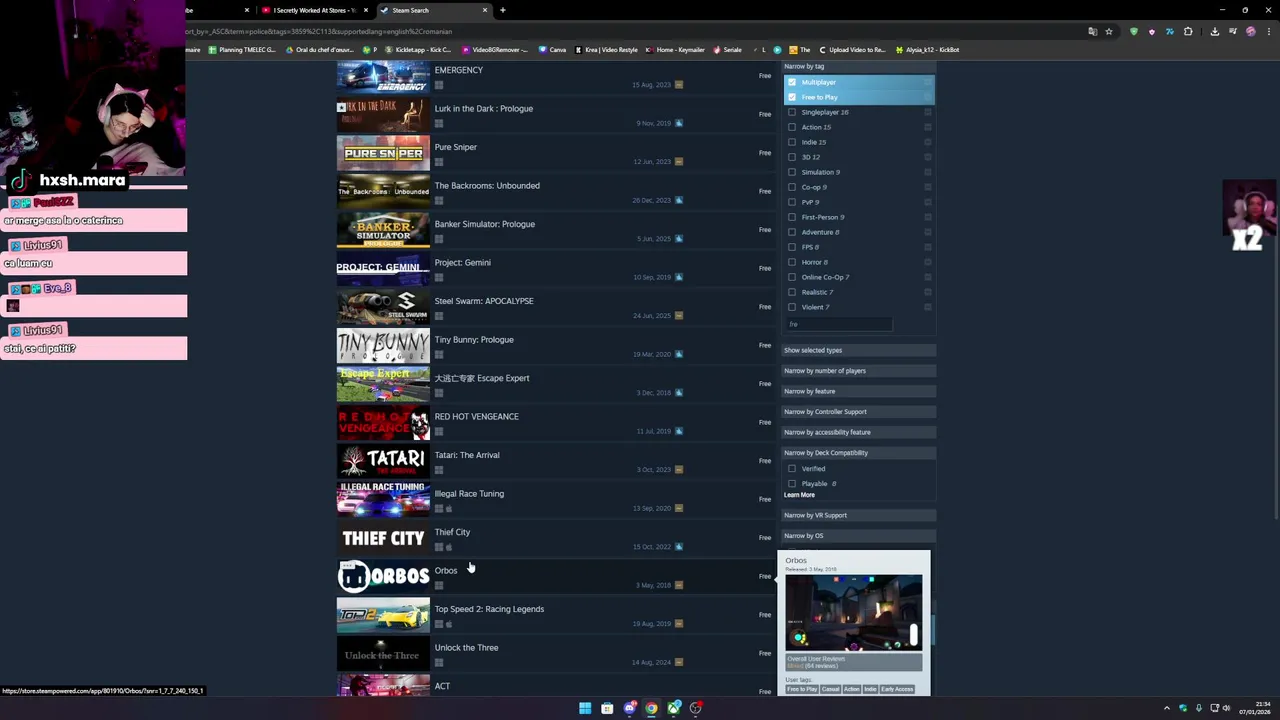The width and height of the screenshot is (1280, 720).
Task: Exclude the FPS tag via its exclude icon
Action: point(928,247)
